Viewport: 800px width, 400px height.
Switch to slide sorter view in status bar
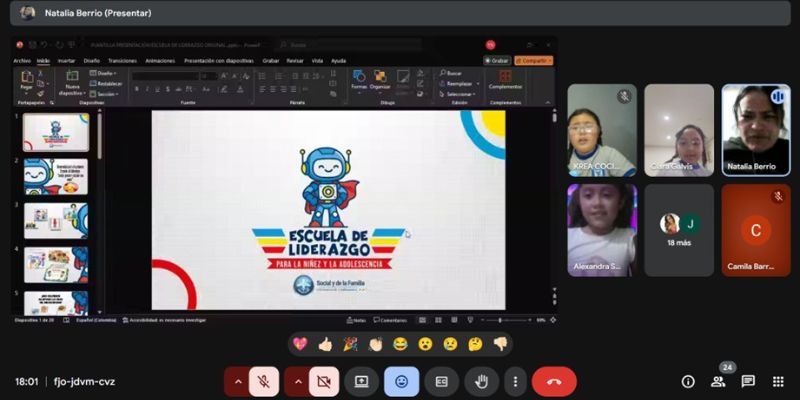(x=438, y=320)
